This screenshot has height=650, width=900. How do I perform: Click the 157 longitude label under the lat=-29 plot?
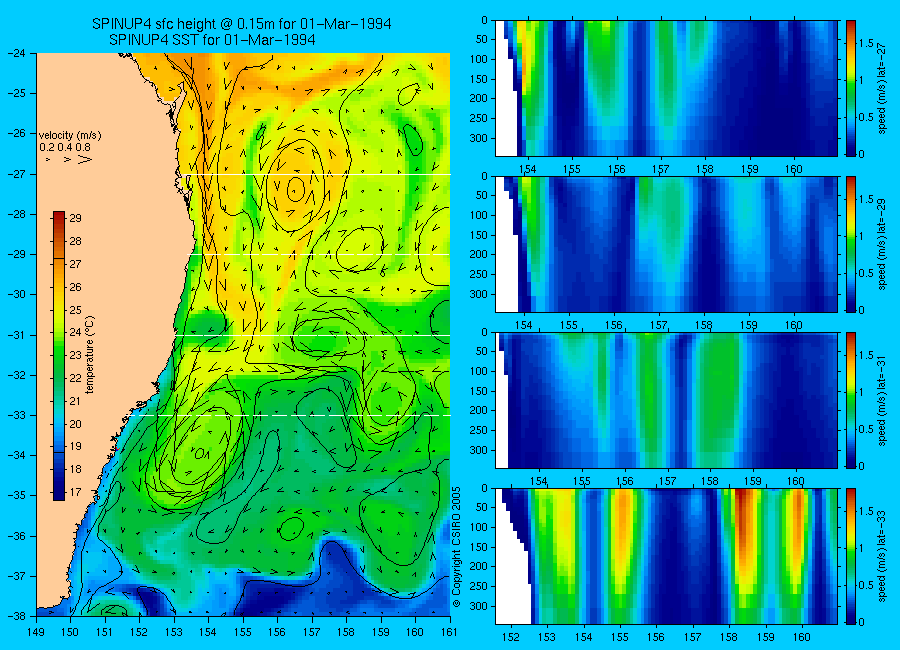[x=658, y=326]
